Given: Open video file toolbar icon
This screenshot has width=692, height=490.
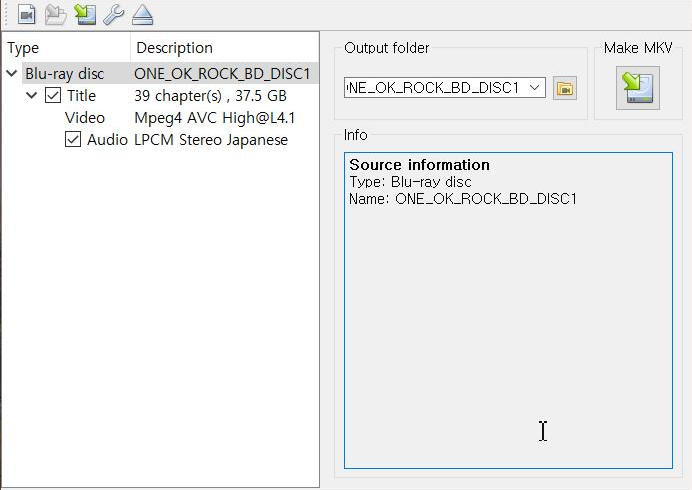Looking at the screenshot, I should pos(27,15).
